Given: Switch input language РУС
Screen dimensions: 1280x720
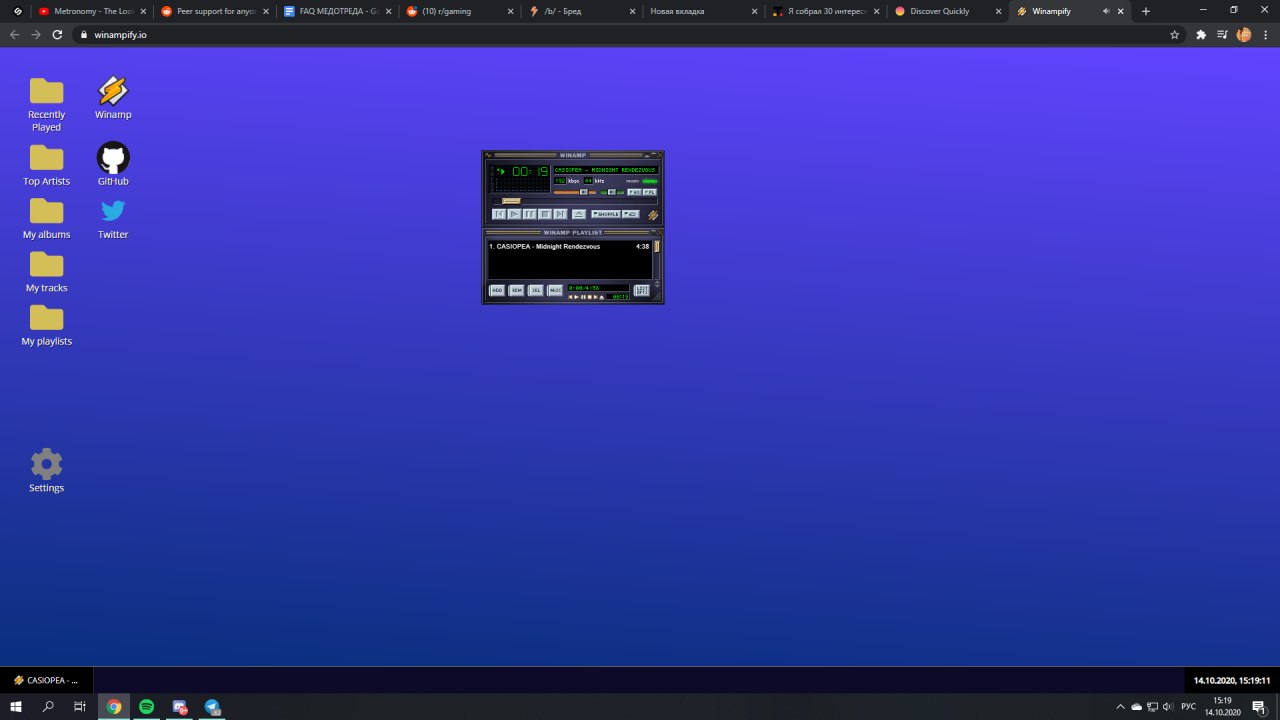Looking at the screenshot, I should 1188,706.
